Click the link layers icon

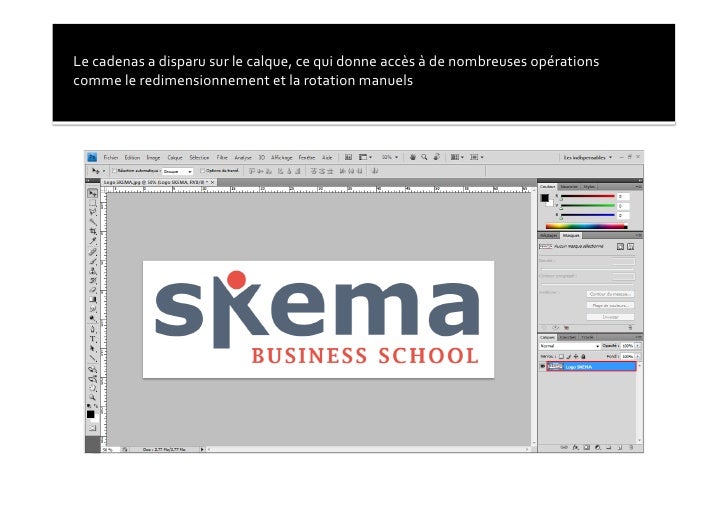564,448
